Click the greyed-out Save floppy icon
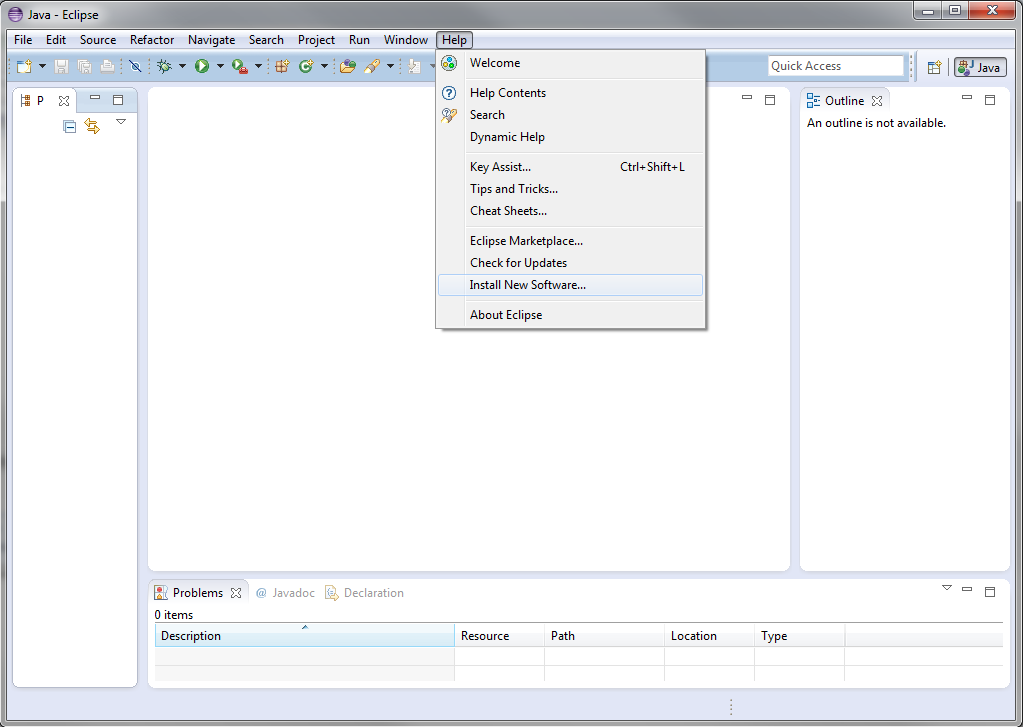Viewport: 1023px width, 727px height. pos(61,66)
